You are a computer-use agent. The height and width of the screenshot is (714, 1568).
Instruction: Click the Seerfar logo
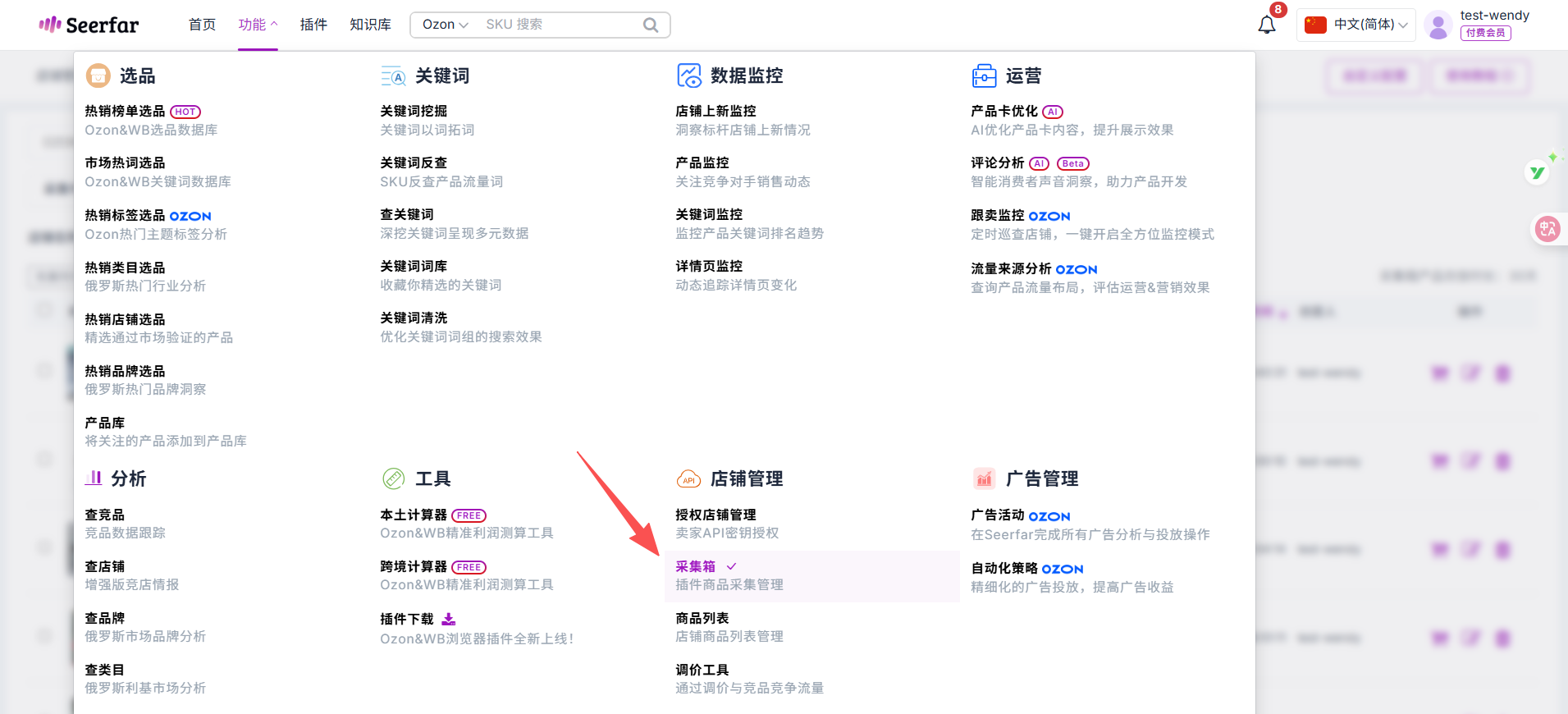click(x=89, y=25)
